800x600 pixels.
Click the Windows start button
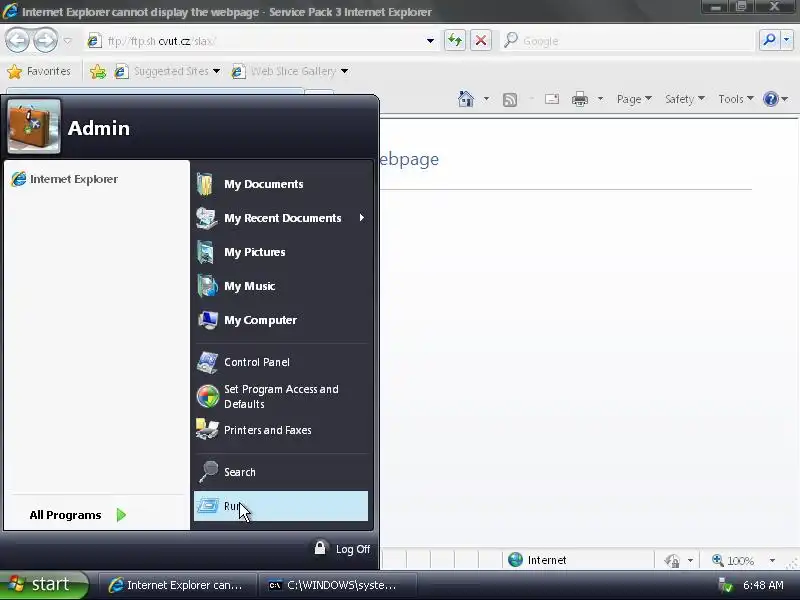click(44, 585)
